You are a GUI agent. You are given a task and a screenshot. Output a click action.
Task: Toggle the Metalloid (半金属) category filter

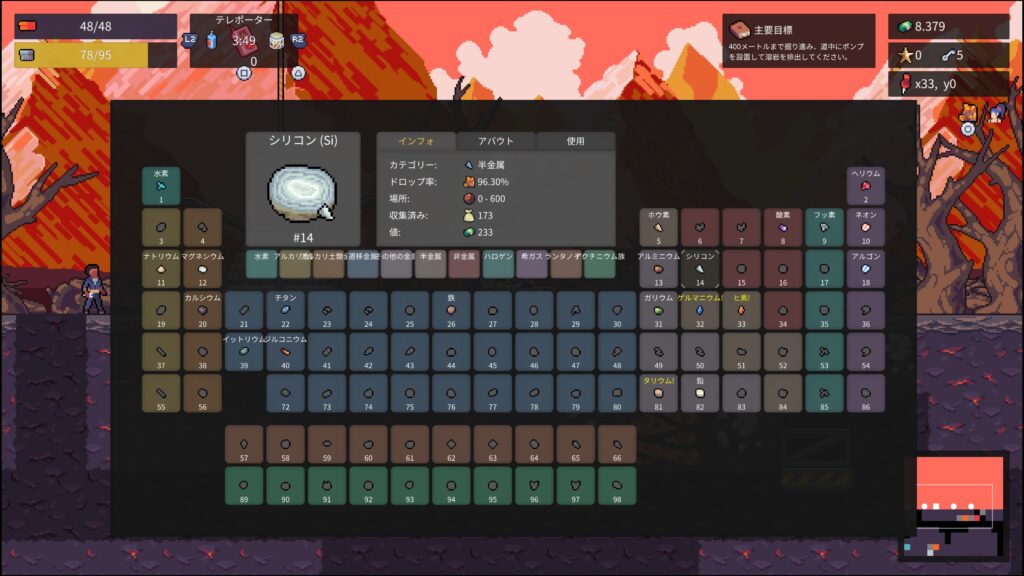tap(430, 264)
